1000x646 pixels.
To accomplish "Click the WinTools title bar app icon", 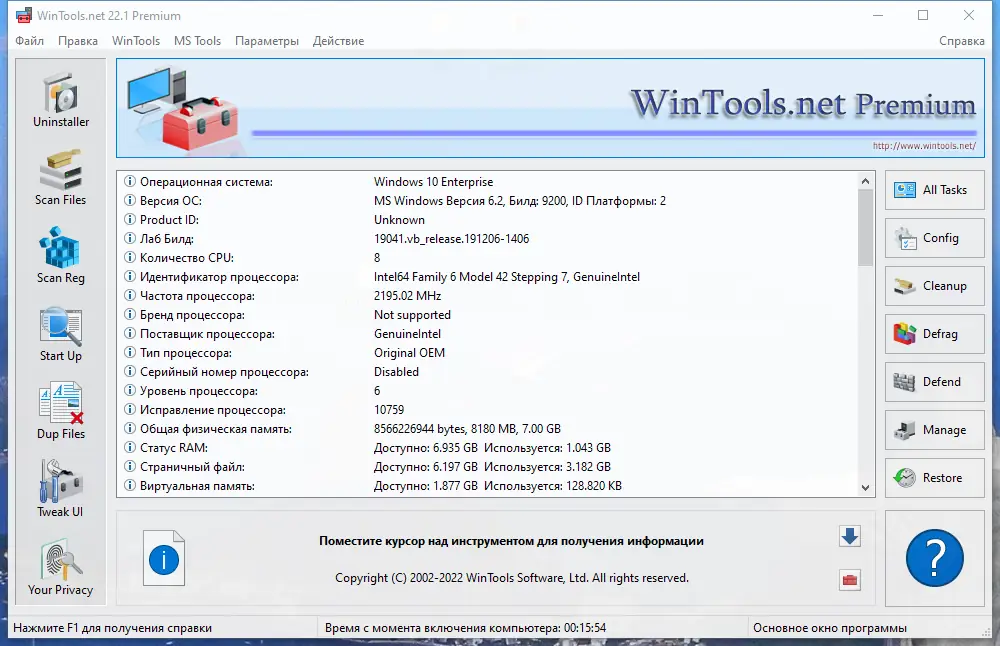I will [24, 15].
